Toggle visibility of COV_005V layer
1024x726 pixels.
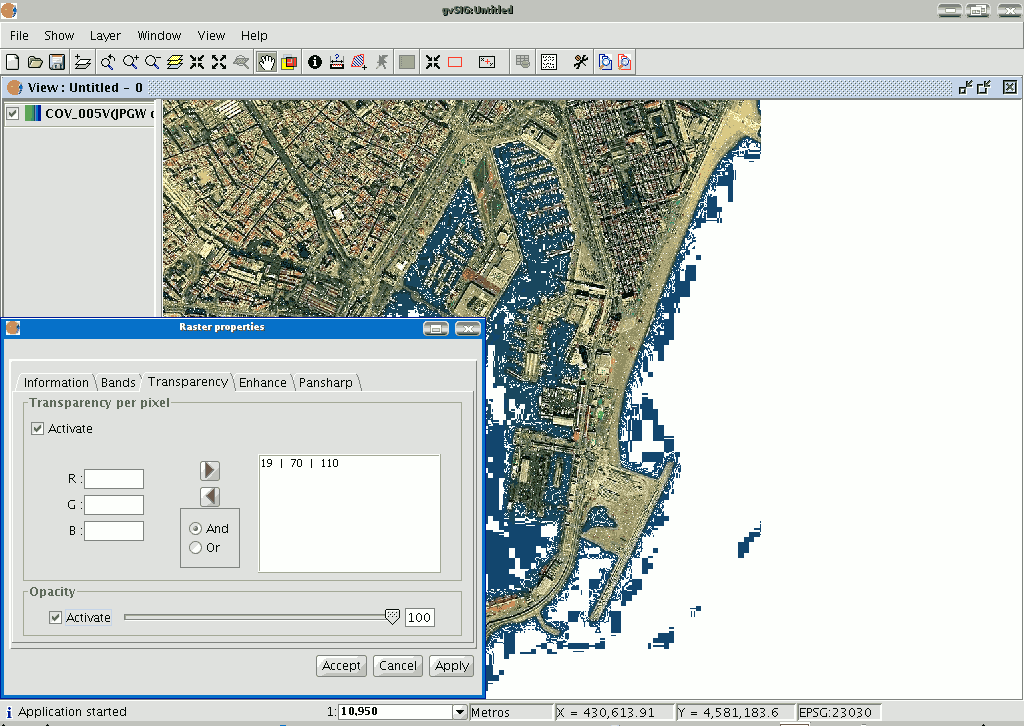(x=13, y=113)
